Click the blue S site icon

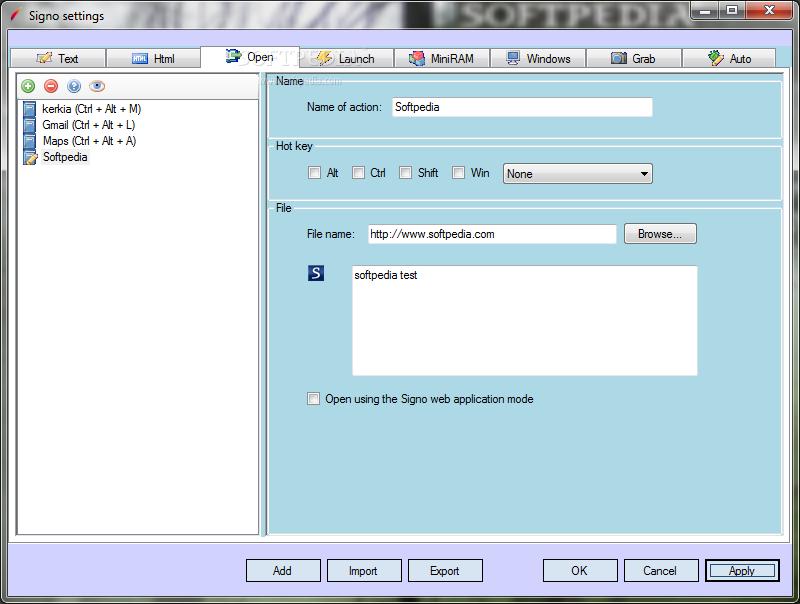click(316, 273)
